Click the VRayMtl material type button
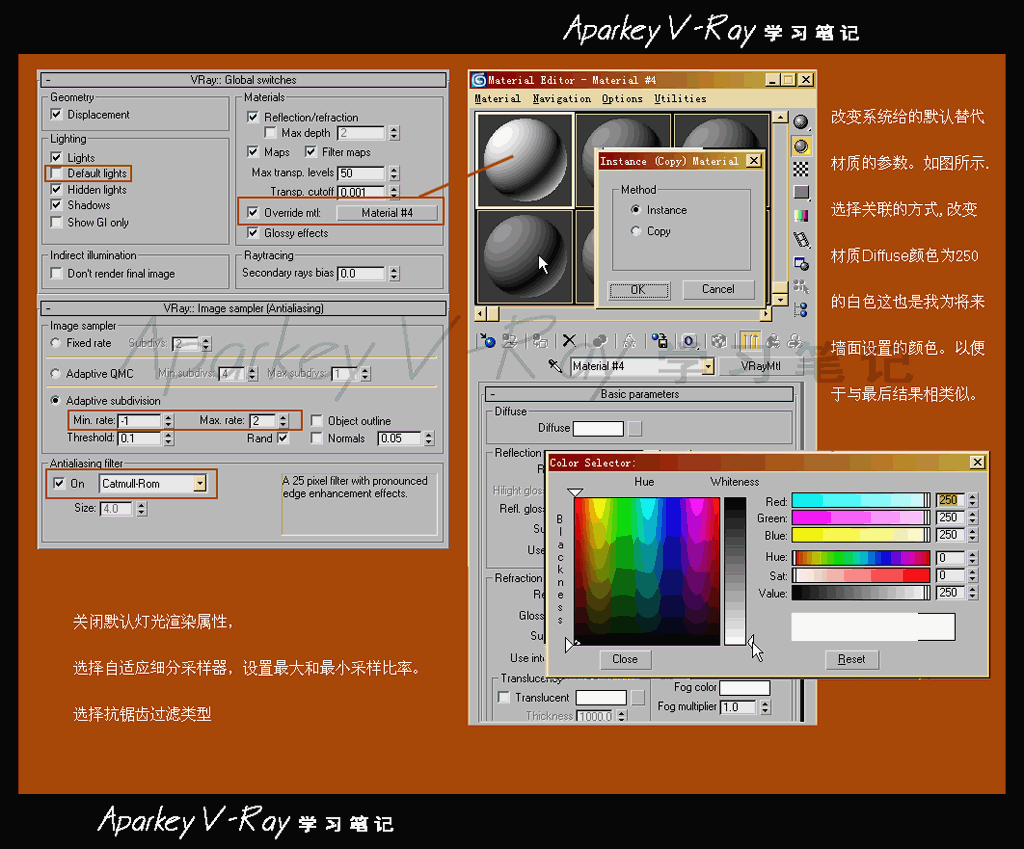This screenshot has height=849, width=1024. click(x=760, y=366)
